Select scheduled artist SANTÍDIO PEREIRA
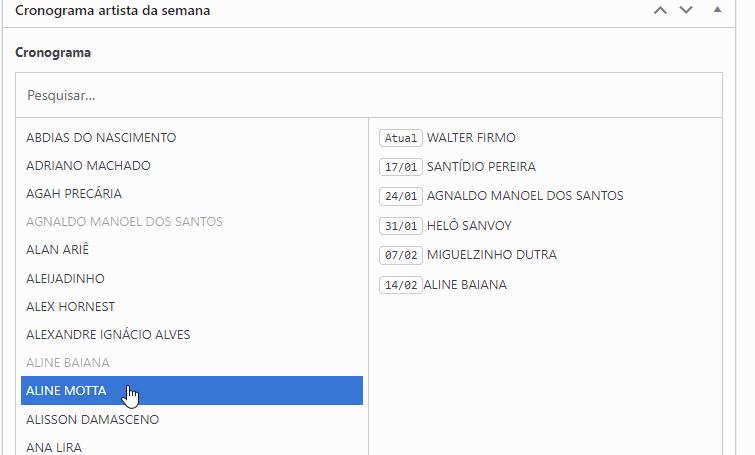Screen dimensions: 755x455 481,167
